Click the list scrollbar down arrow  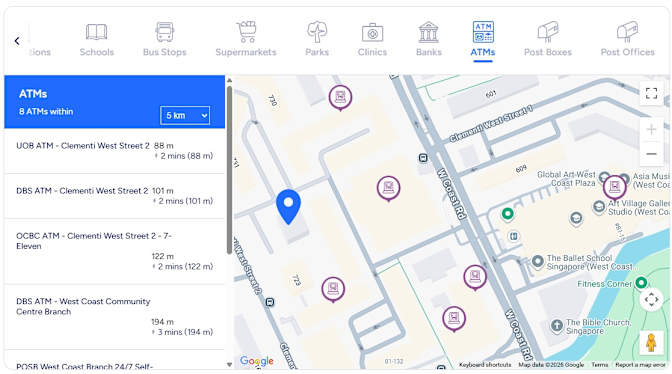pyautogui.click(x=229, y=365)
